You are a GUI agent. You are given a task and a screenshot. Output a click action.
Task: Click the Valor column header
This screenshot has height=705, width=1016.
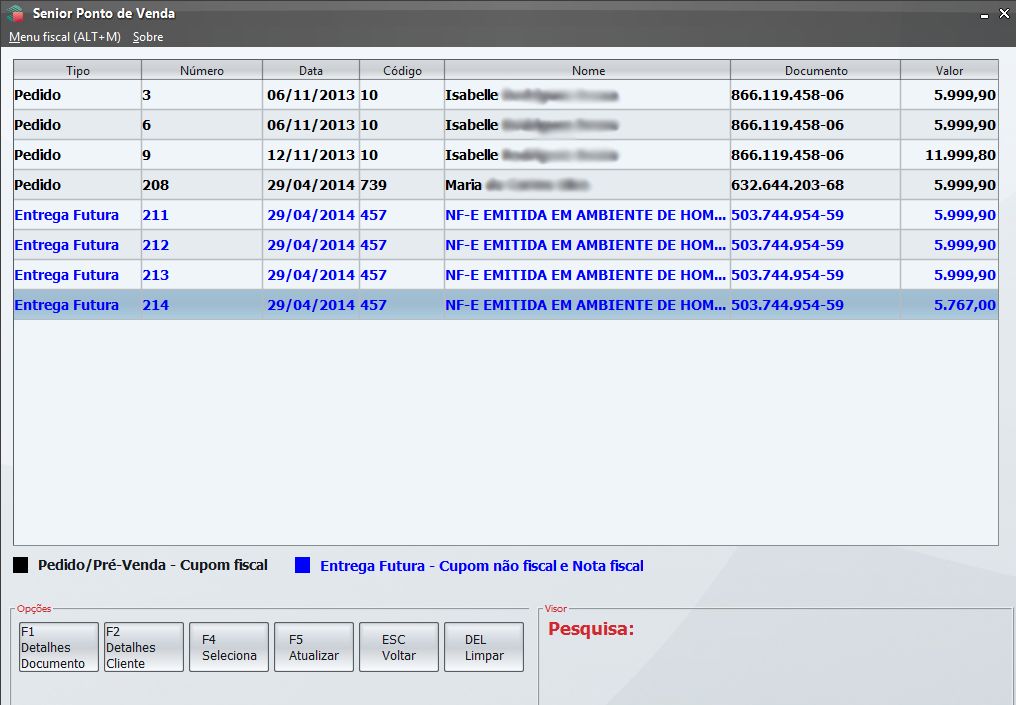pos(949,70)
